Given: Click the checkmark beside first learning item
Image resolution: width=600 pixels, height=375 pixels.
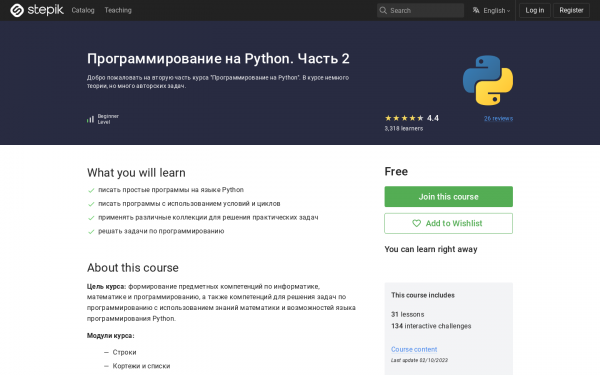Looking at the screenshot, I should pos(91,190).
